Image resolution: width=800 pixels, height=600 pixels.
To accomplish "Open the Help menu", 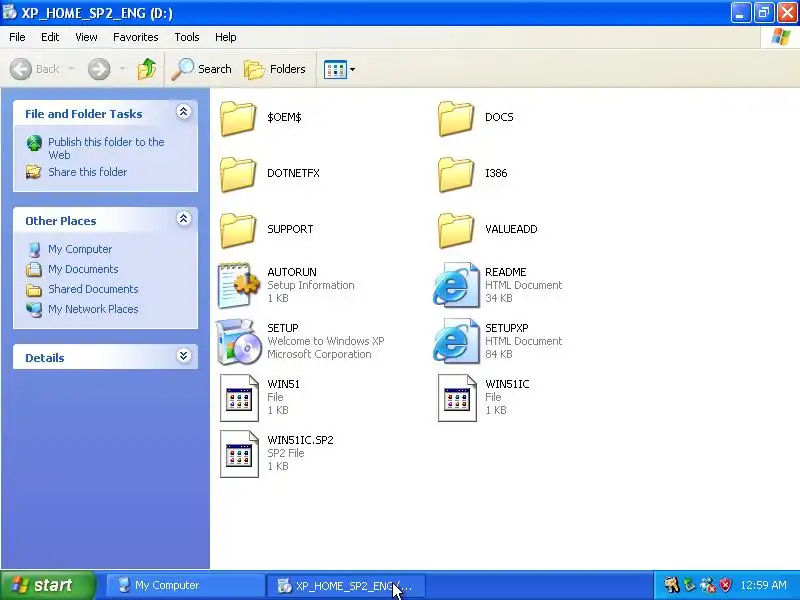I will [226, 37].
